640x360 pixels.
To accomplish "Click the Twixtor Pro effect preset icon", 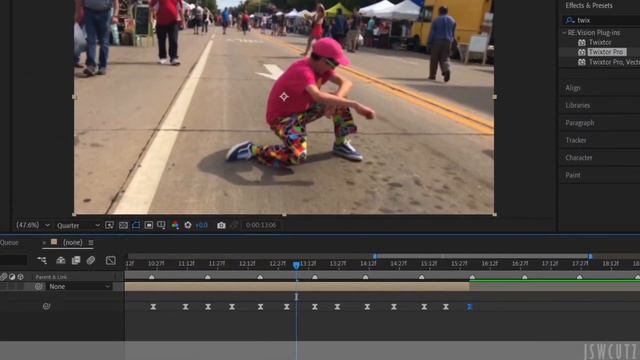I will tap(582, 52).
